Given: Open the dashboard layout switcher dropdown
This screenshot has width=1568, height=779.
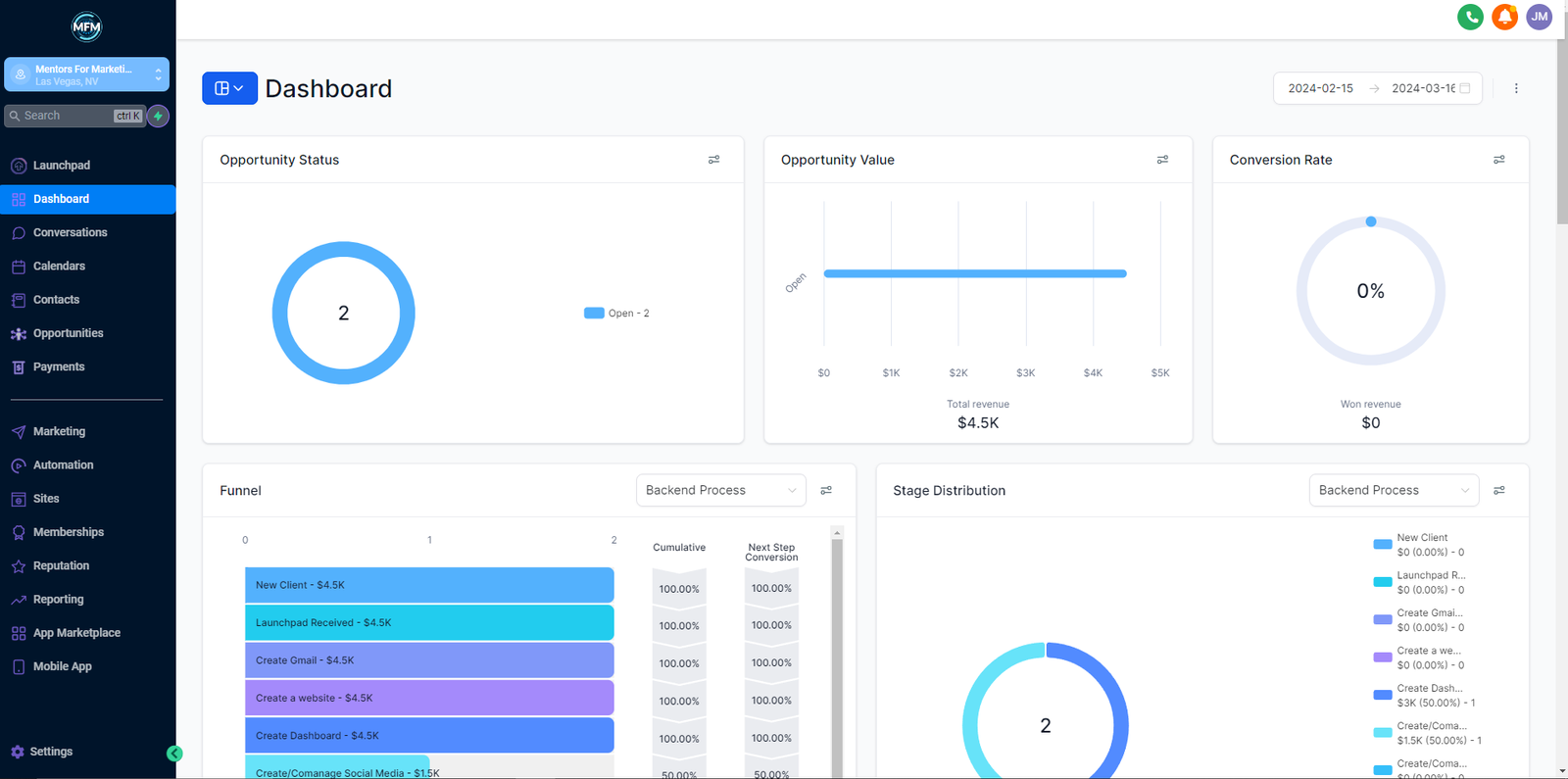Looking at the screenshot, I should pyautogui.click(x=229, y=88).
